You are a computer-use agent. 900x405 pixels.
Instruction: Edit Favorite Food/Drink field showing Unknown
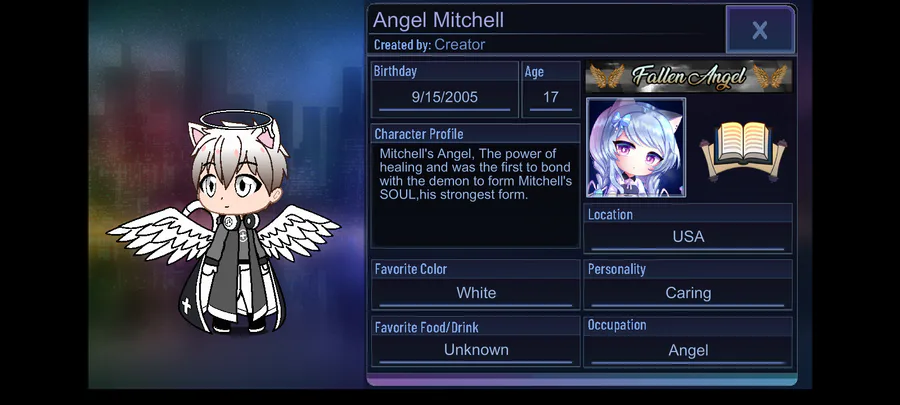pyautogui.click(x=476, y=350)
